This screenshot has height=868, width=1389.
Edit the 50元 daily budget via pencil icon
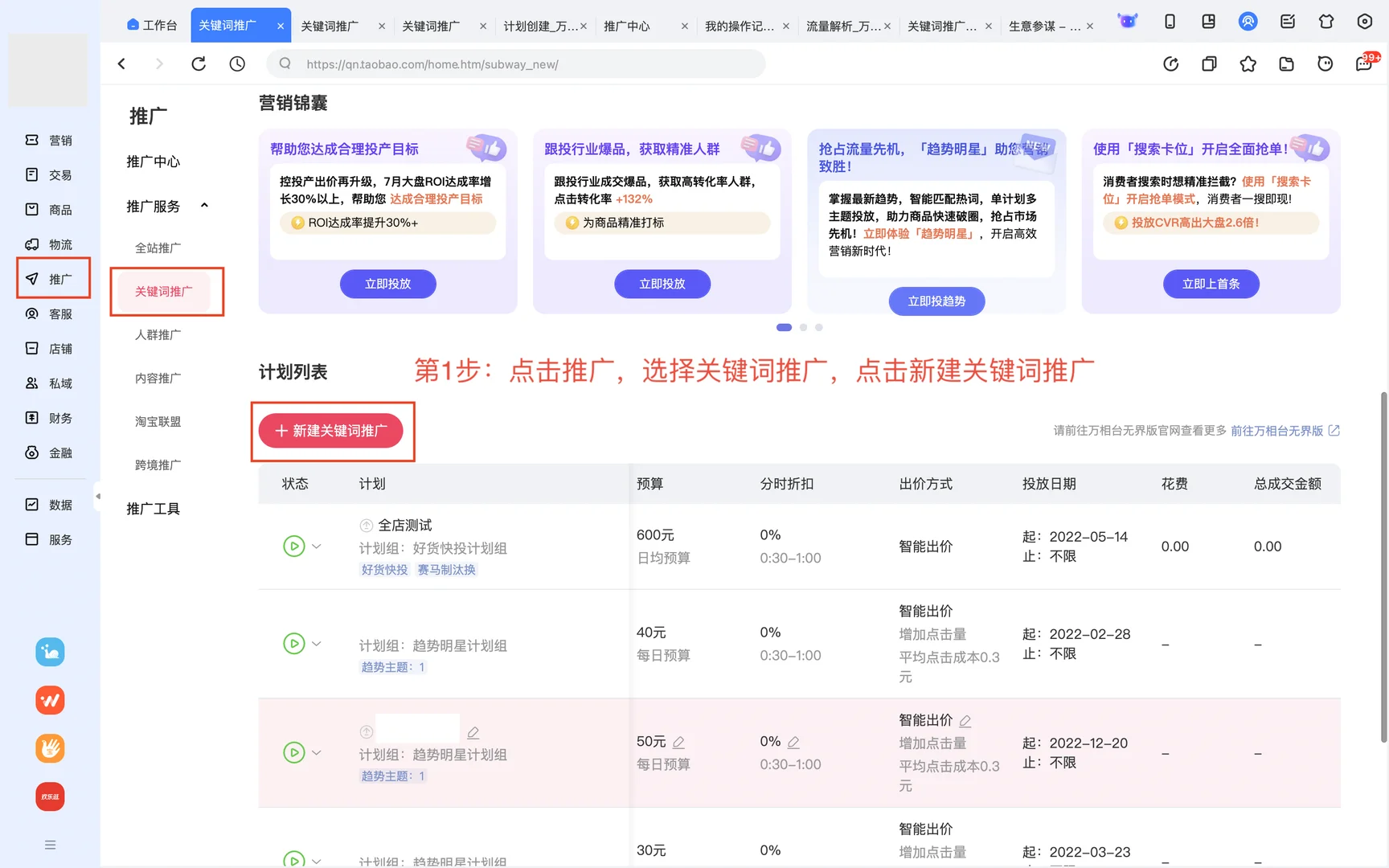(x=679, y=742)
